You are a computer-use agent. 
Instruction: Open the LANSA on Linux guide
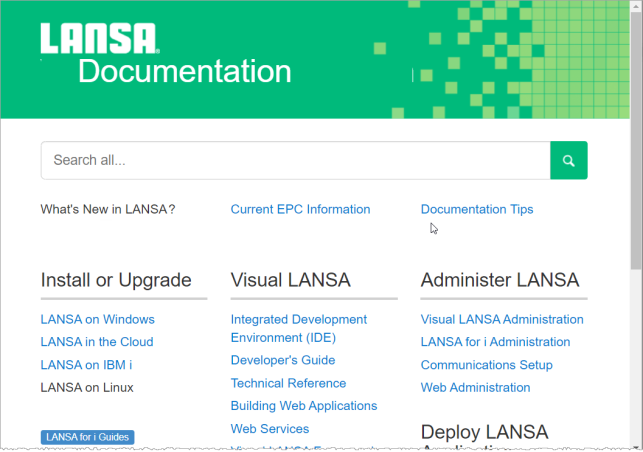(87, 388)
